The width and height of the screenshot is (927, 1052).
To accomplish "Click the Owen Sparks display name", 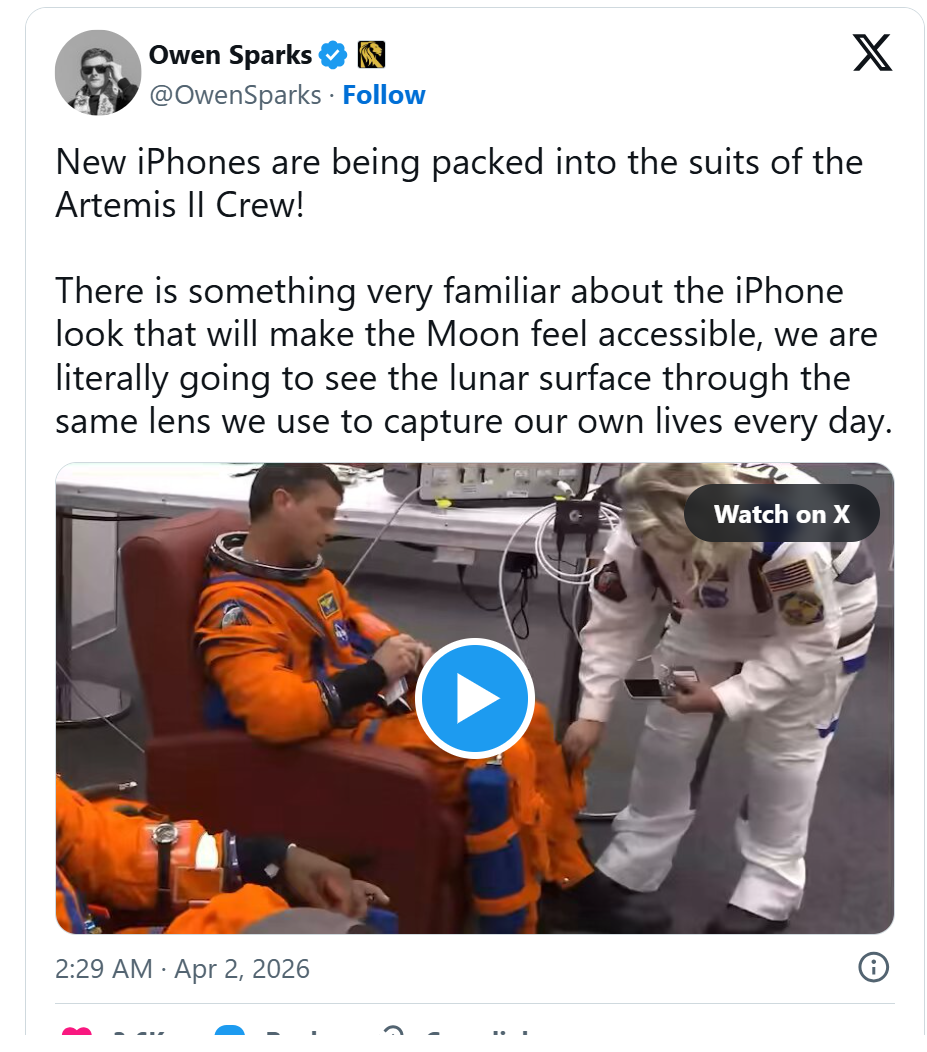I will point(230,56).
